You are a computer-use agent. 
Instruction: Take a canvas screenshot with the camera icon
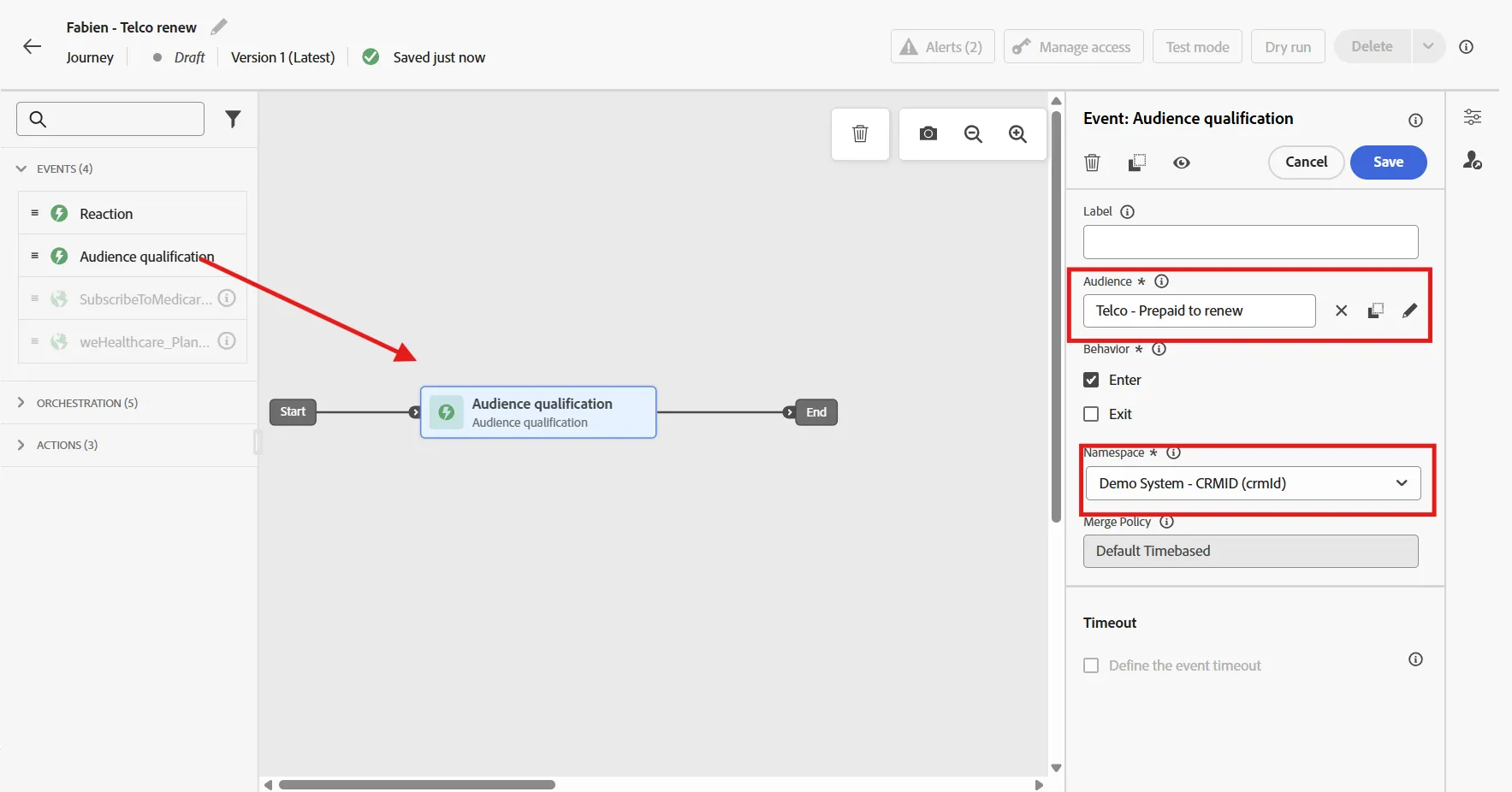click(928, 133)
